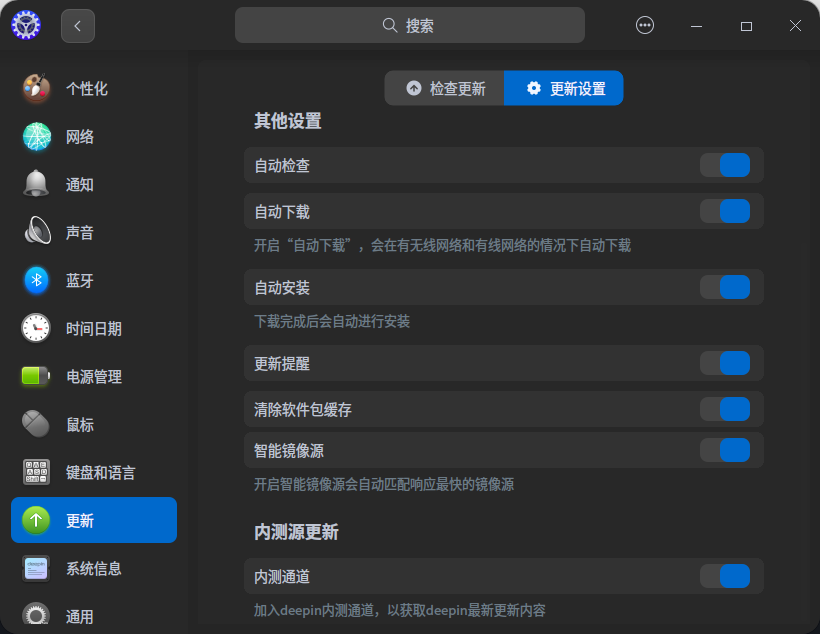
Task: Close the Control Center window
Action: (x=795, y=26)
